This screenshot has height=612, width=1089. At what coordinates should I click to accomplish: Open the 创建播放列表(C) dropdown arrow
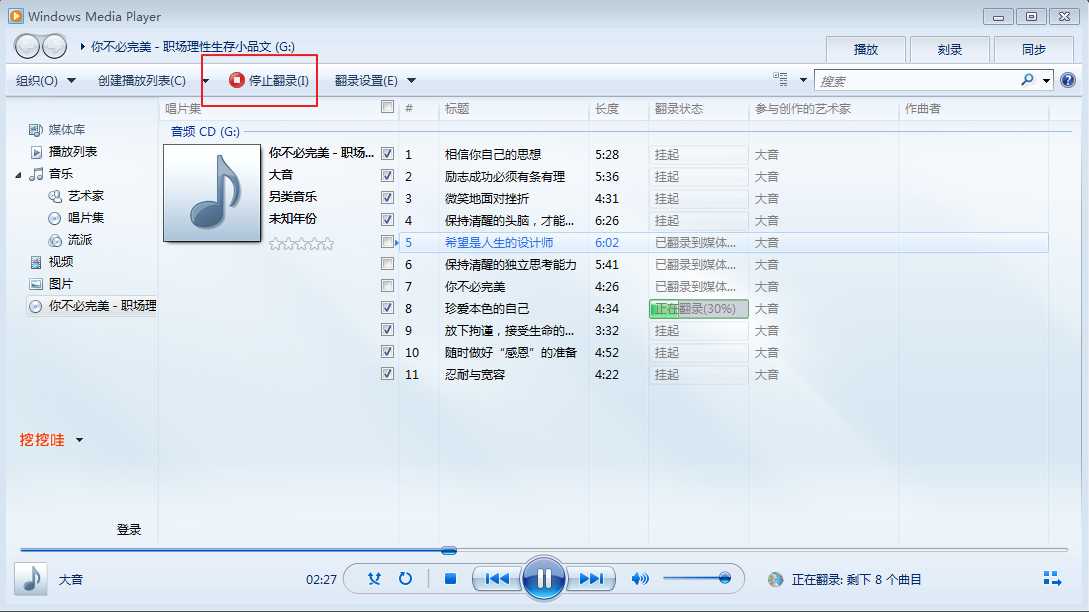coord(205,81)
